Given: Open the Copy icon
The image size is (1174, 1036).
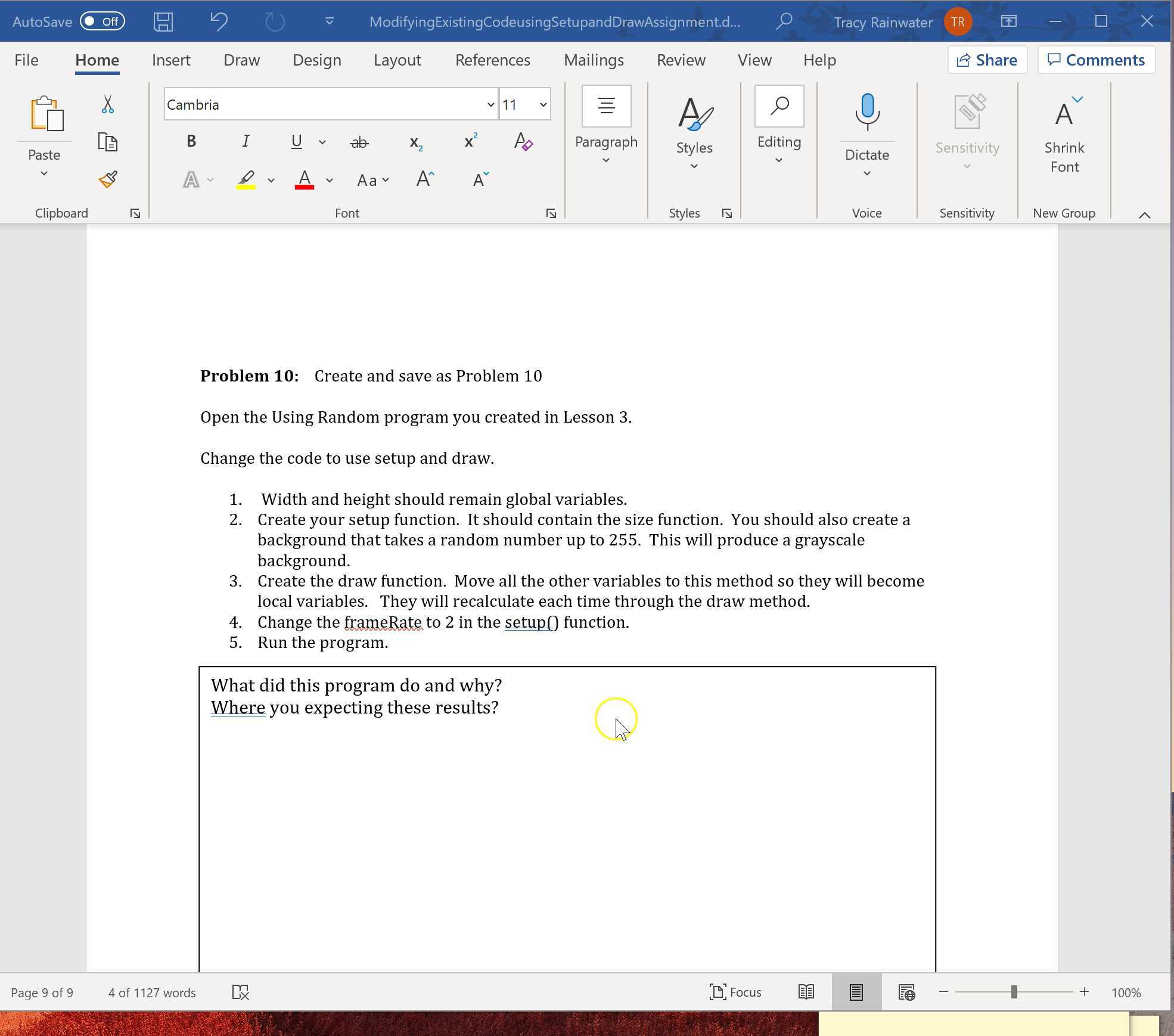Looking at the screenshot, I should click(x=107, y=142).
